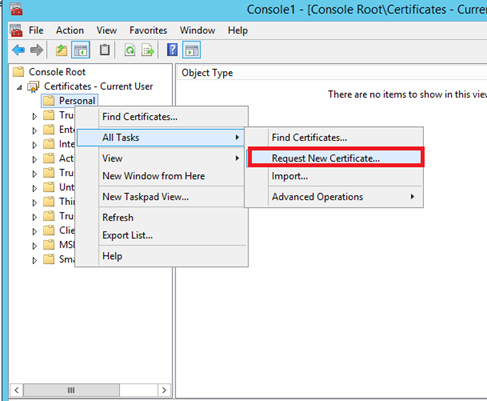Click the tree pane scroll-right arrow

(x=164, y=390)
